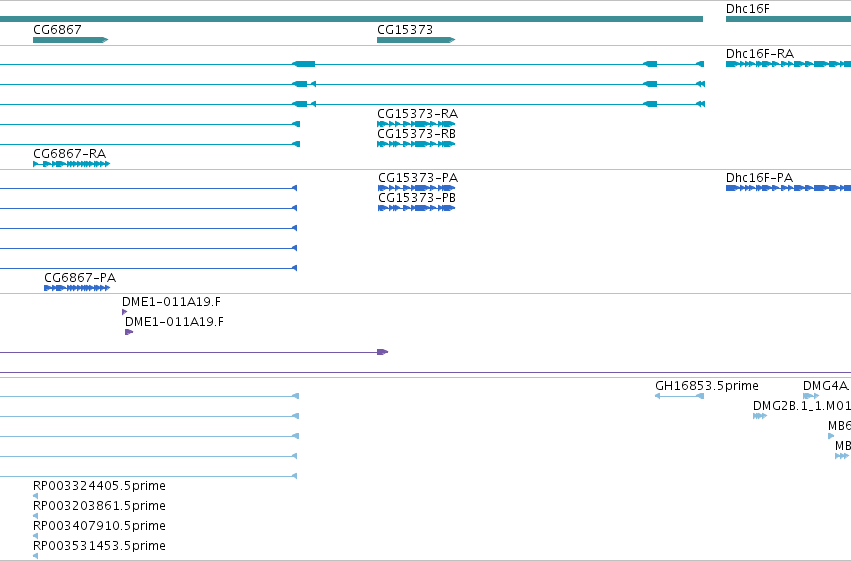Select the teal CG15373 gene arrow bar
Screen dimensions: 851x561
416,40
